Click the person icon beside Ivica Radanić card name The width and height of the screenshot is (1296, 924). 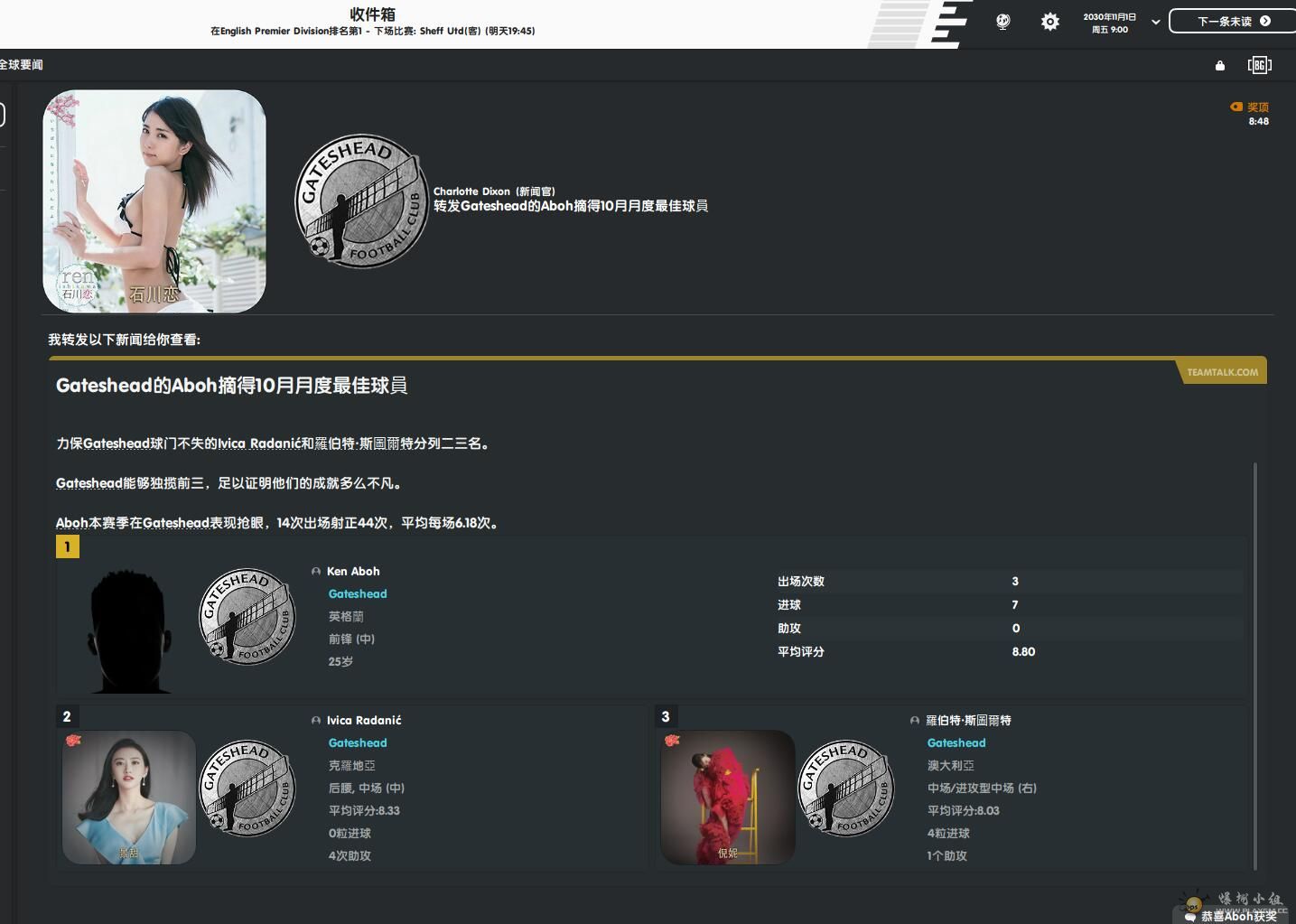pyautogui.click(x=316, y=721)
